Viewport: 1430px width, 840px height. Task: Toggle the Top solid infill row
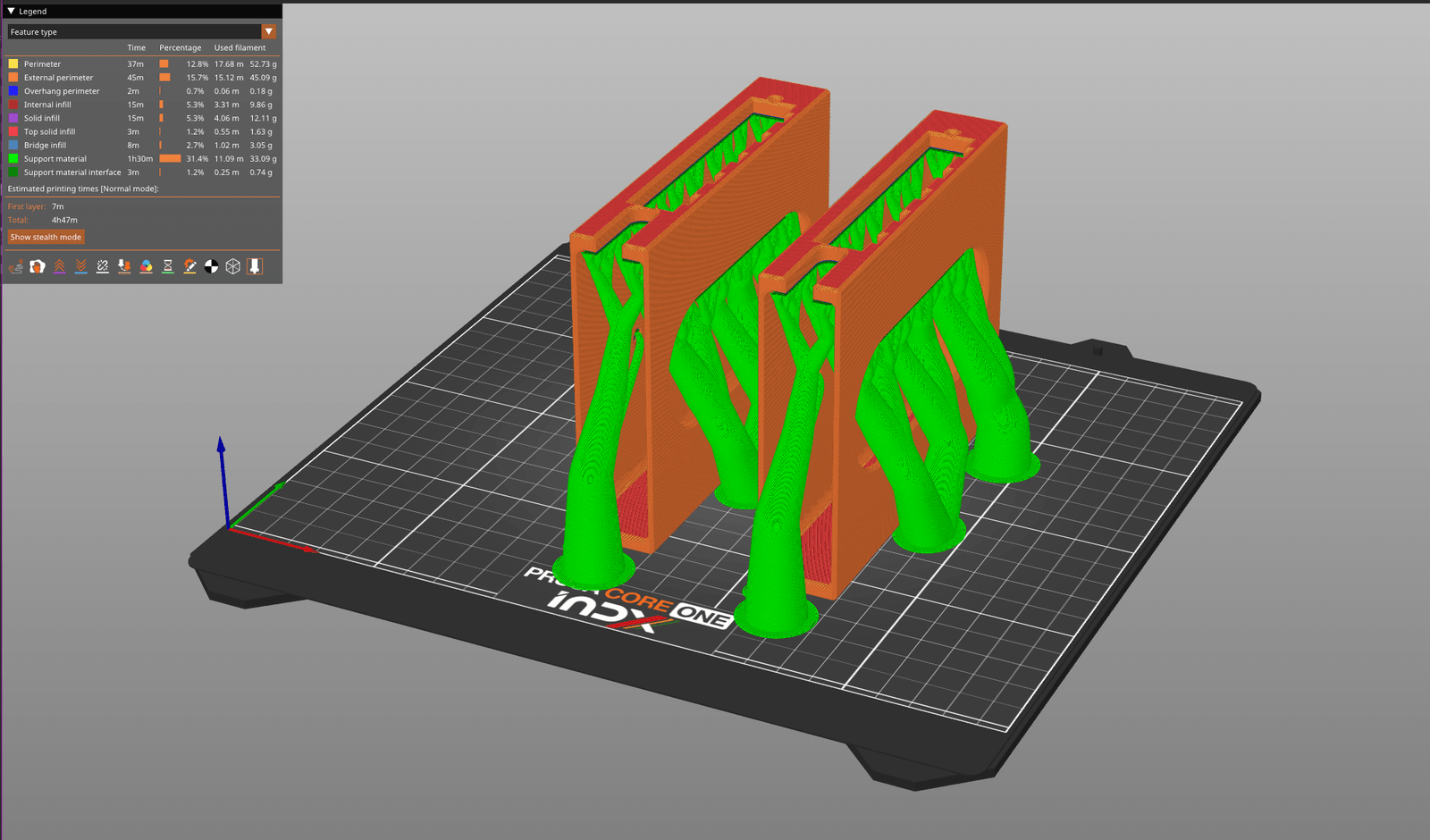pos(142,131)
